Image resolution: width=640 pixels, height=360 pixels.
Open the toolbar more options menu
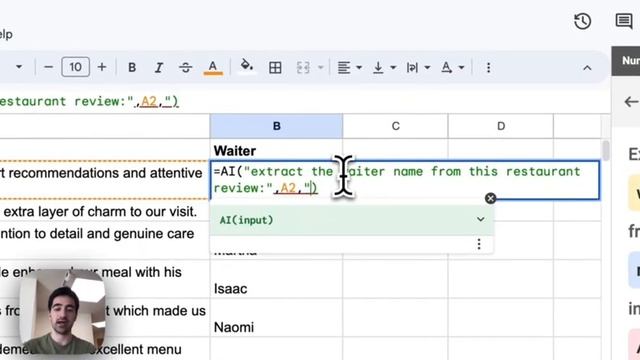click(489, 67)
